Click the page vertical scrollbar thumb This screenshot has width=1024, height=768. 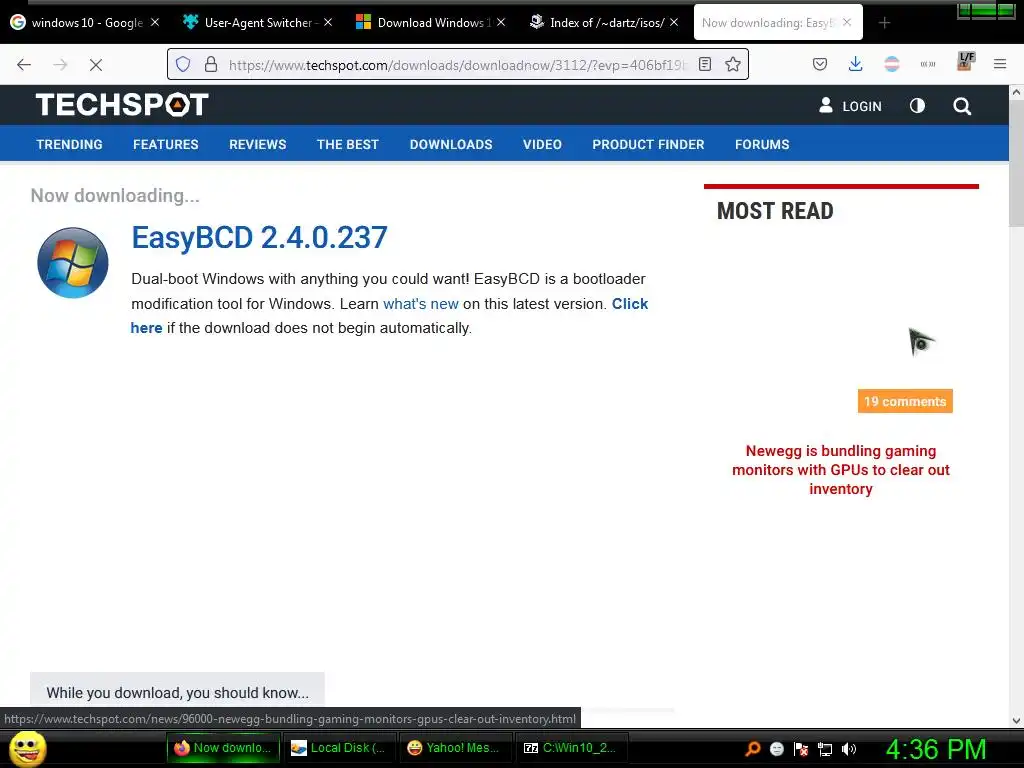[1016, 165]
